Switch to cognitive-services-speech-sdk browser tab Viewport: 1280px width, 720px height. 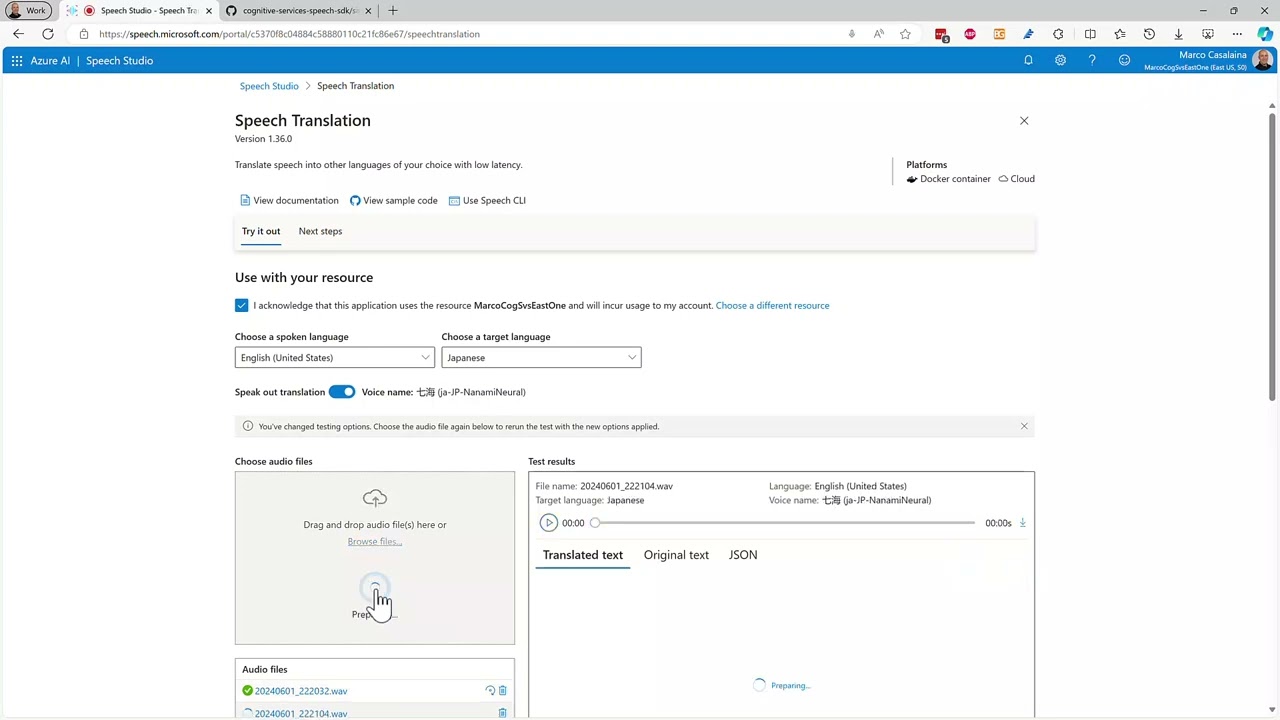point(298,11)
